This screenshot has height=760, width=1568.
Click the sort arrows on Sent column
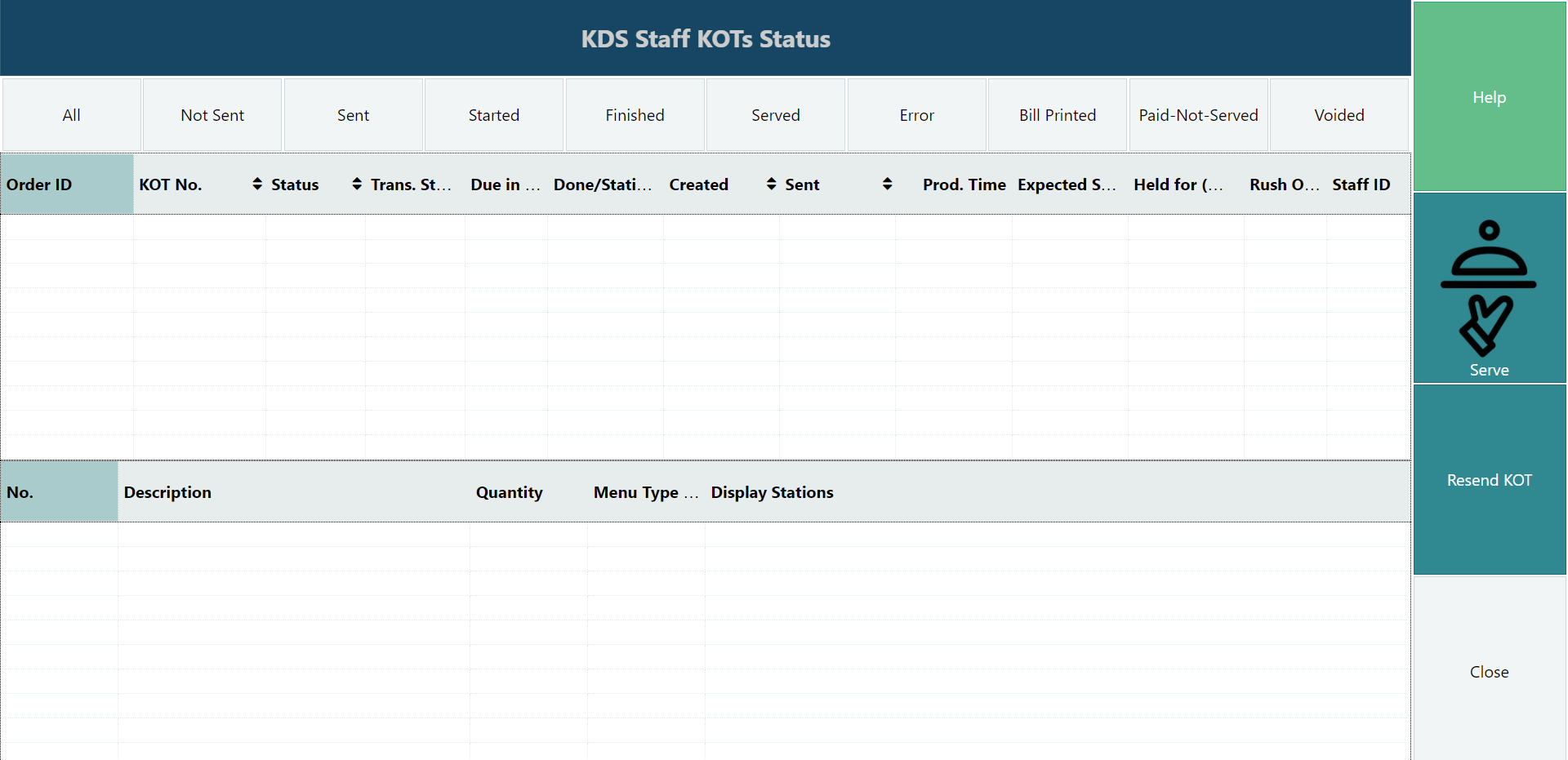tap(887, 184)
